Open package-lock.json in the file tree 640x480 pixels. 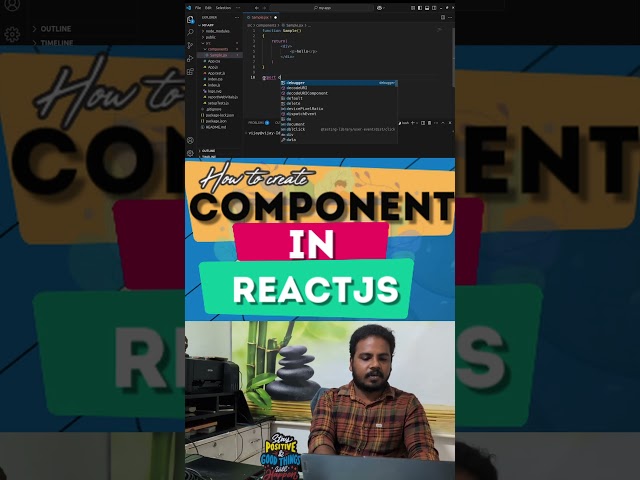click(220, 115)
